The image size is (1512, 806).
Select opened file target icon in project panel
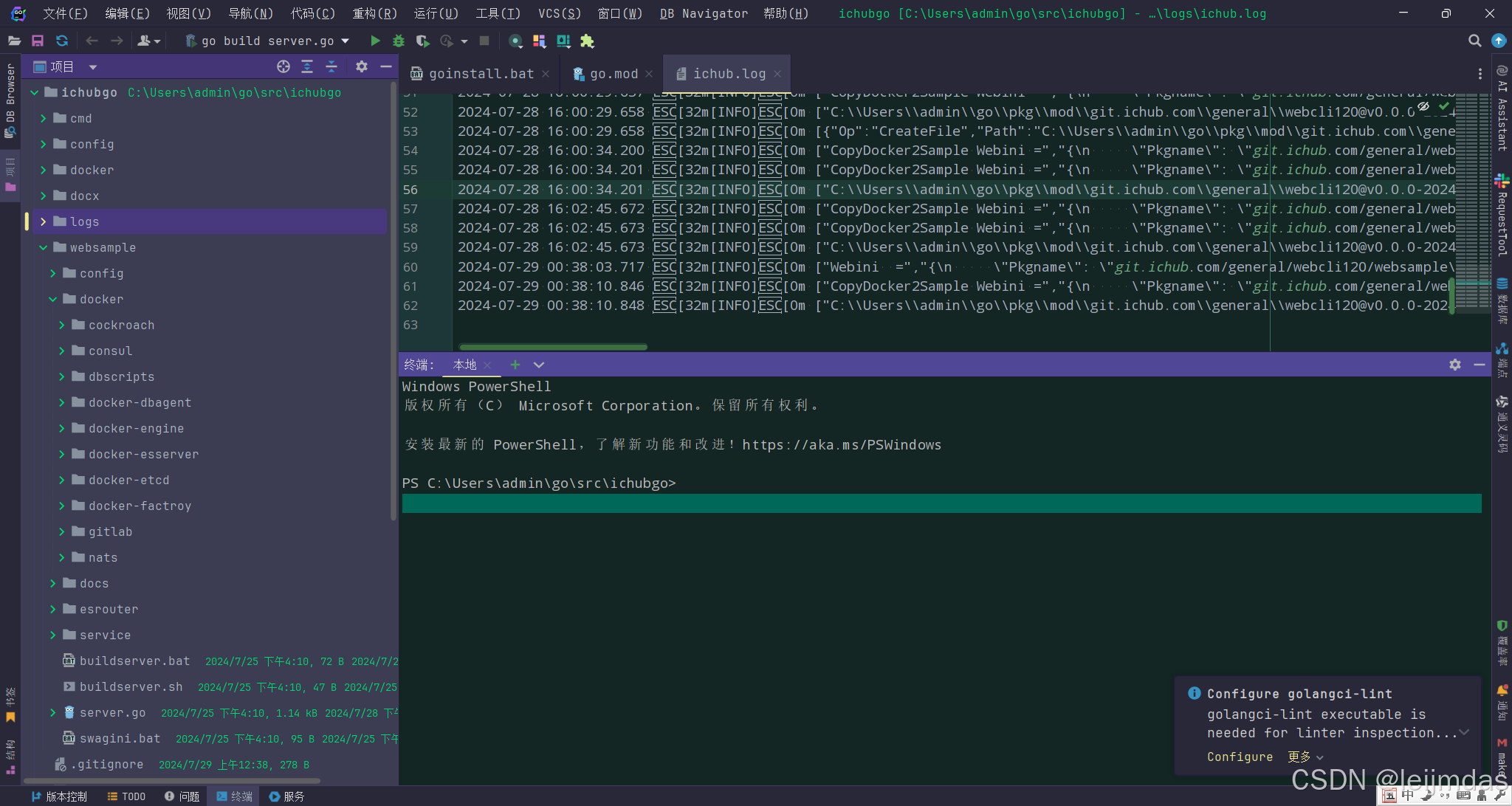[x=283, y=66]
